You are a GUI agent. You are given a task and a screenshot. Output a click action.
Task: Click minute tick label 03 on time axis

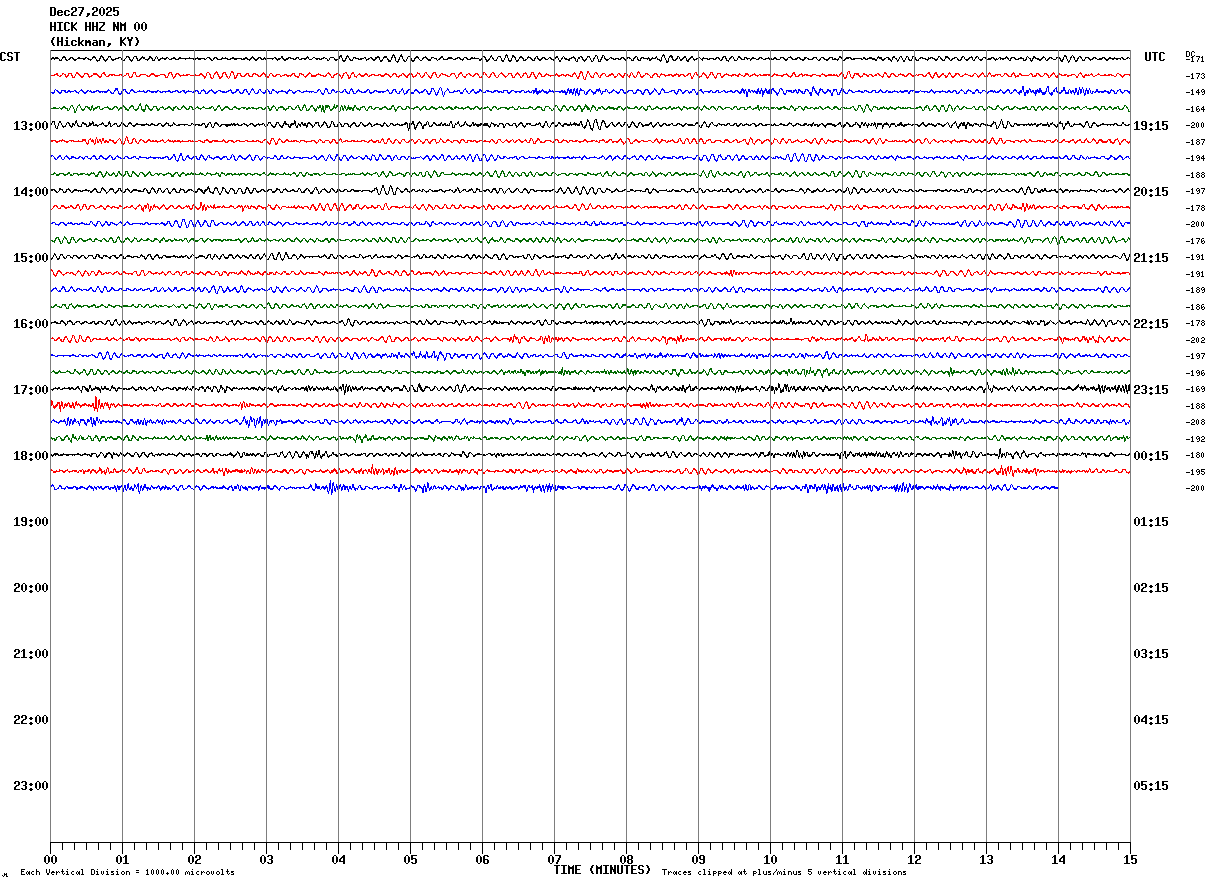pyautogui.click(x=267, y=860)
